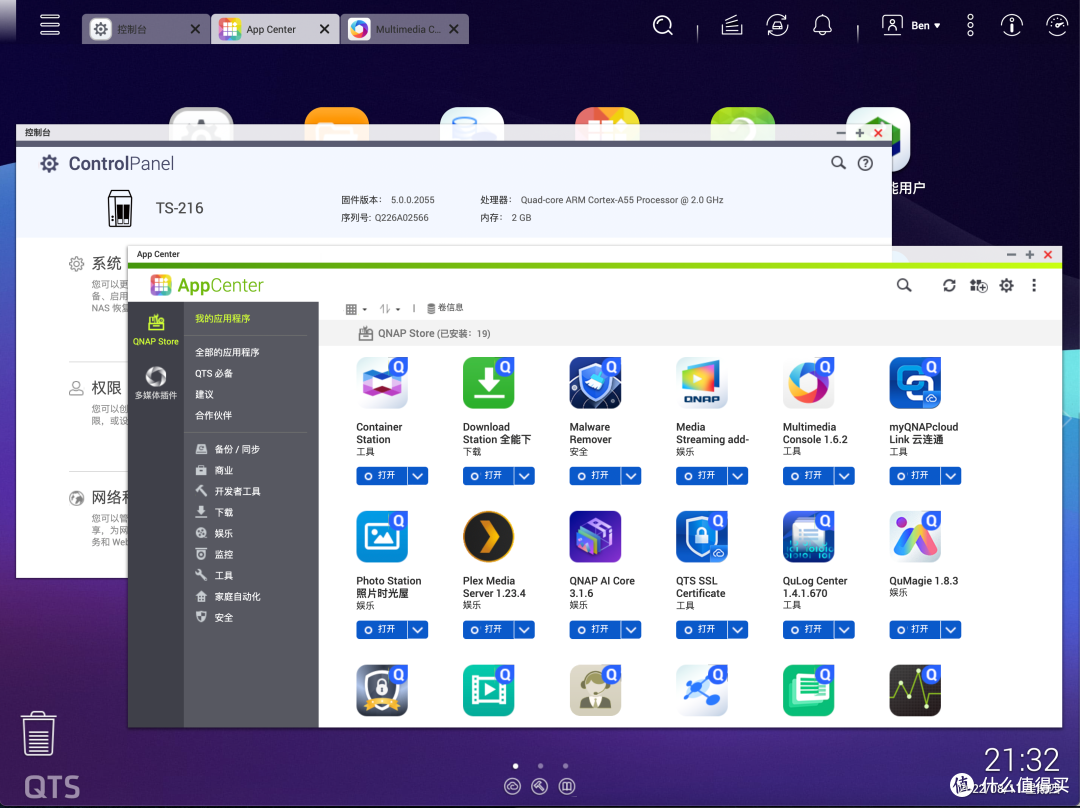Select 我的应用程序 category

point(222,318)
